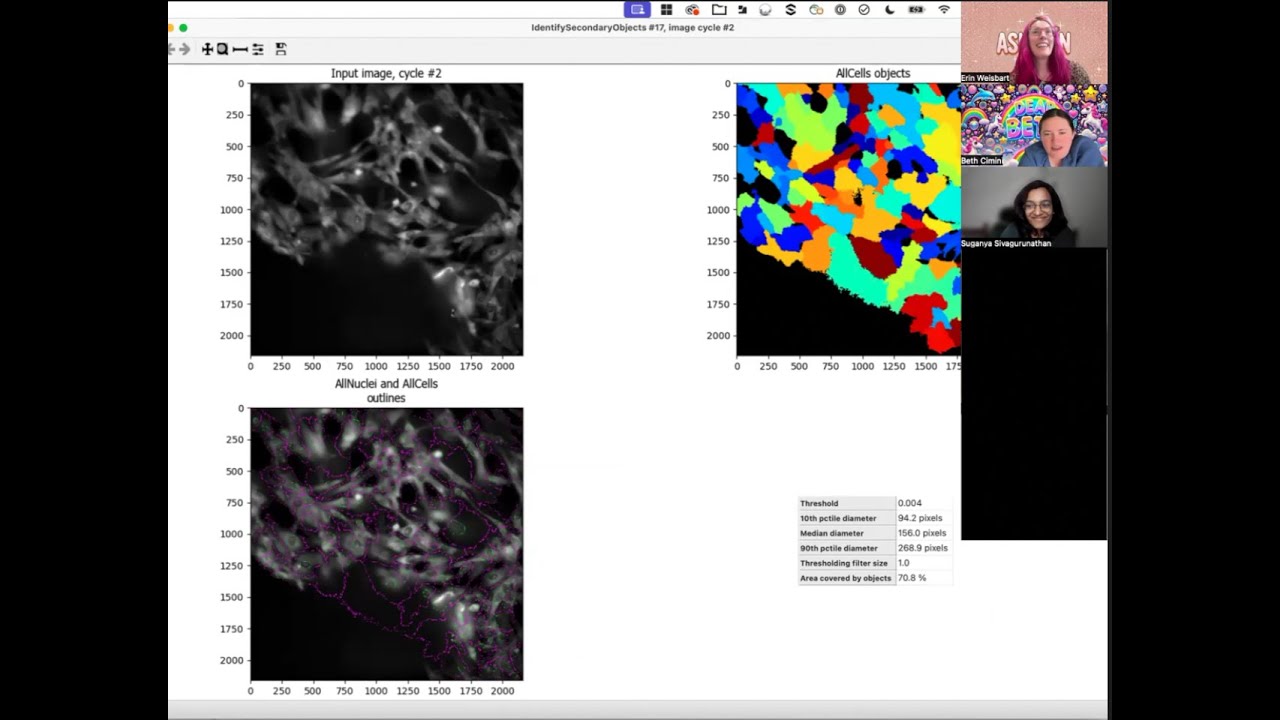Screen dimensions: 1280x720
Task: Click the AllCells objects colored label plot
Action: (848, 219)
